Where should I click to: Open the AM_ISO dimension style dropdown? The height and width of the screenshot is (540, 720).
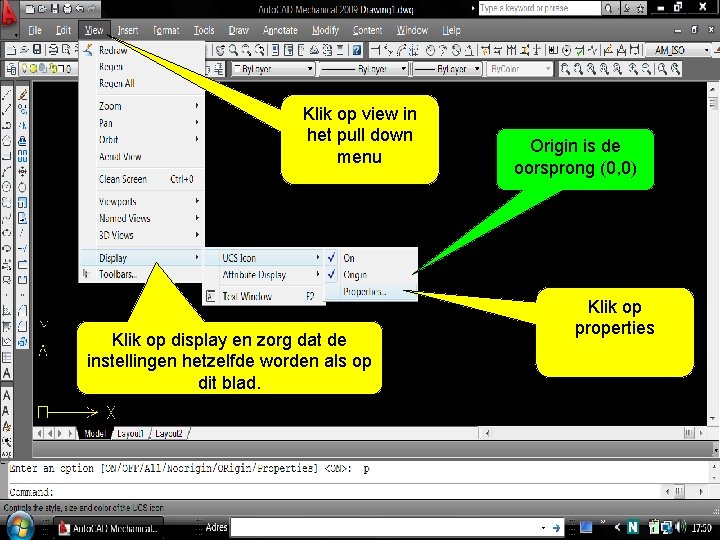707,50
